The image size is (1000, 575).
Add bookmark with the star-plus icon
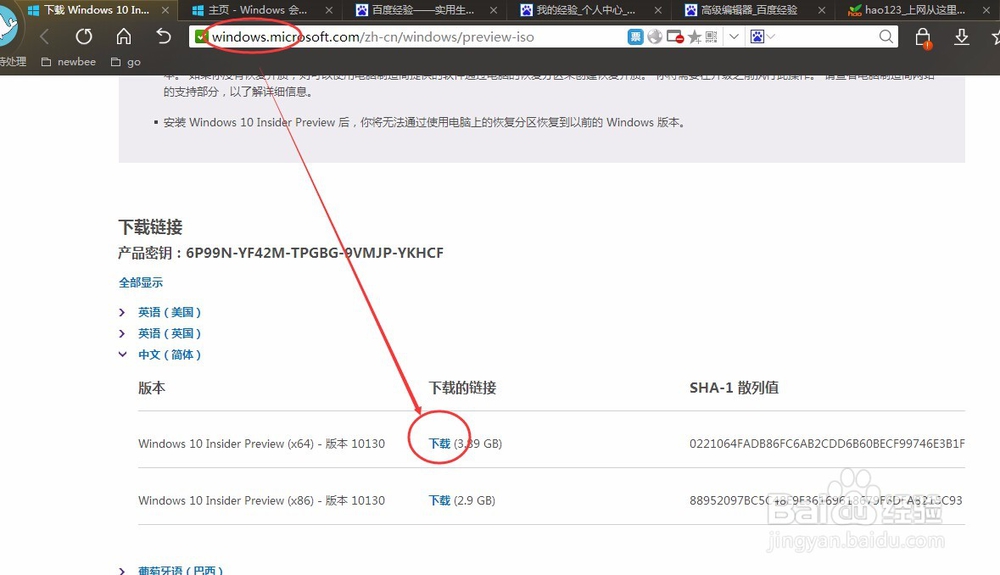695,37
